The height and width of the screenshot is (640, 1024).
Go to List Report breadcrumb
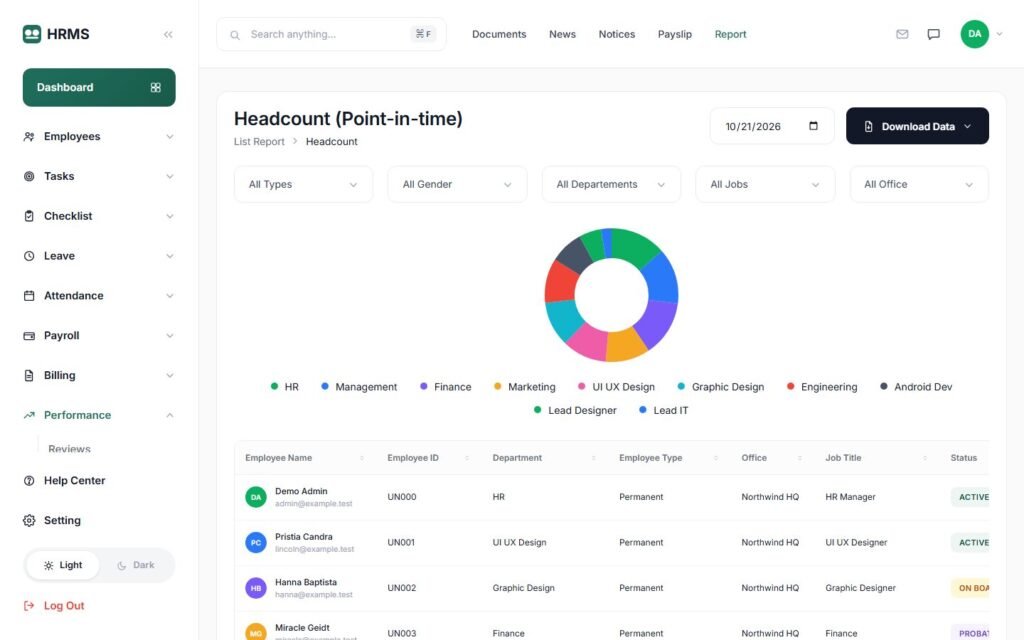(259, 142)
